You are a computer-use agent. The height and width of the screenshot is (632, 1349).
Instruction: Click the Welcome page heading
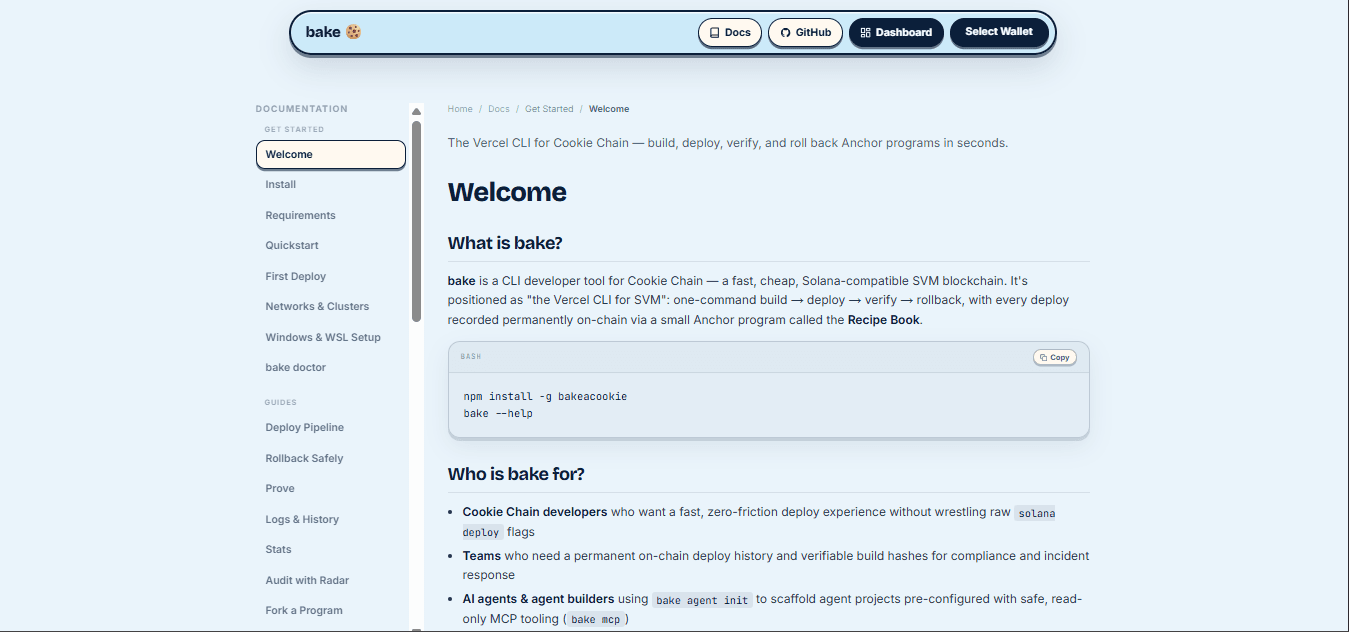click(x=507, y=192)
